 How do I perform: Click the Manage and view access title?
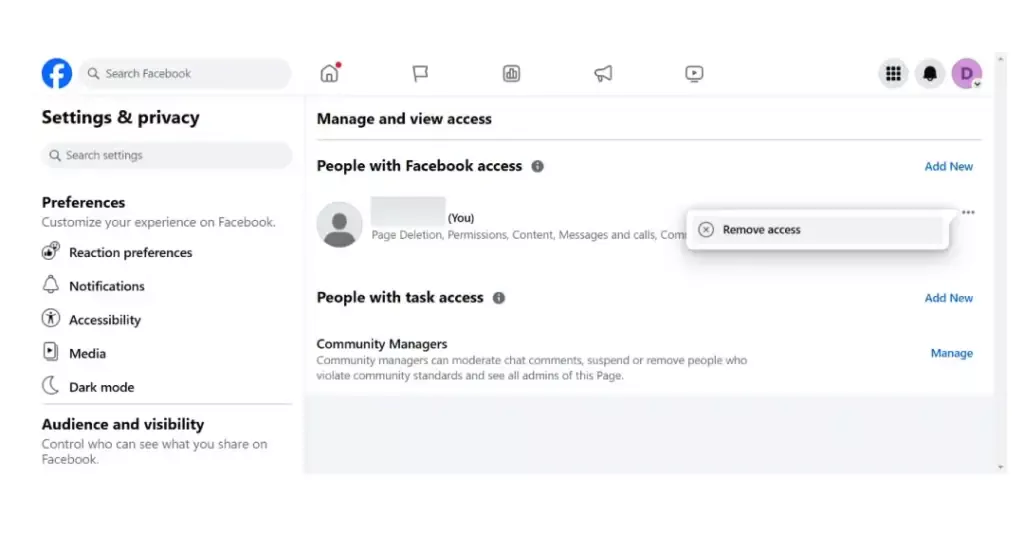[404, 119]
